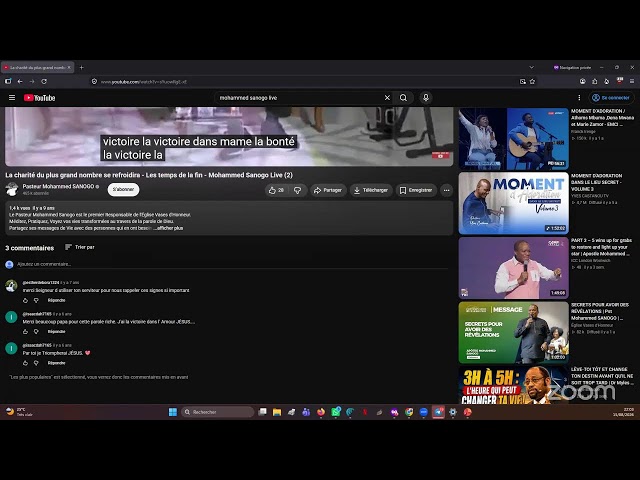Like the video with the thumbs-up (28)
Viewport: 640px width, 480px height.
point(276,190)
